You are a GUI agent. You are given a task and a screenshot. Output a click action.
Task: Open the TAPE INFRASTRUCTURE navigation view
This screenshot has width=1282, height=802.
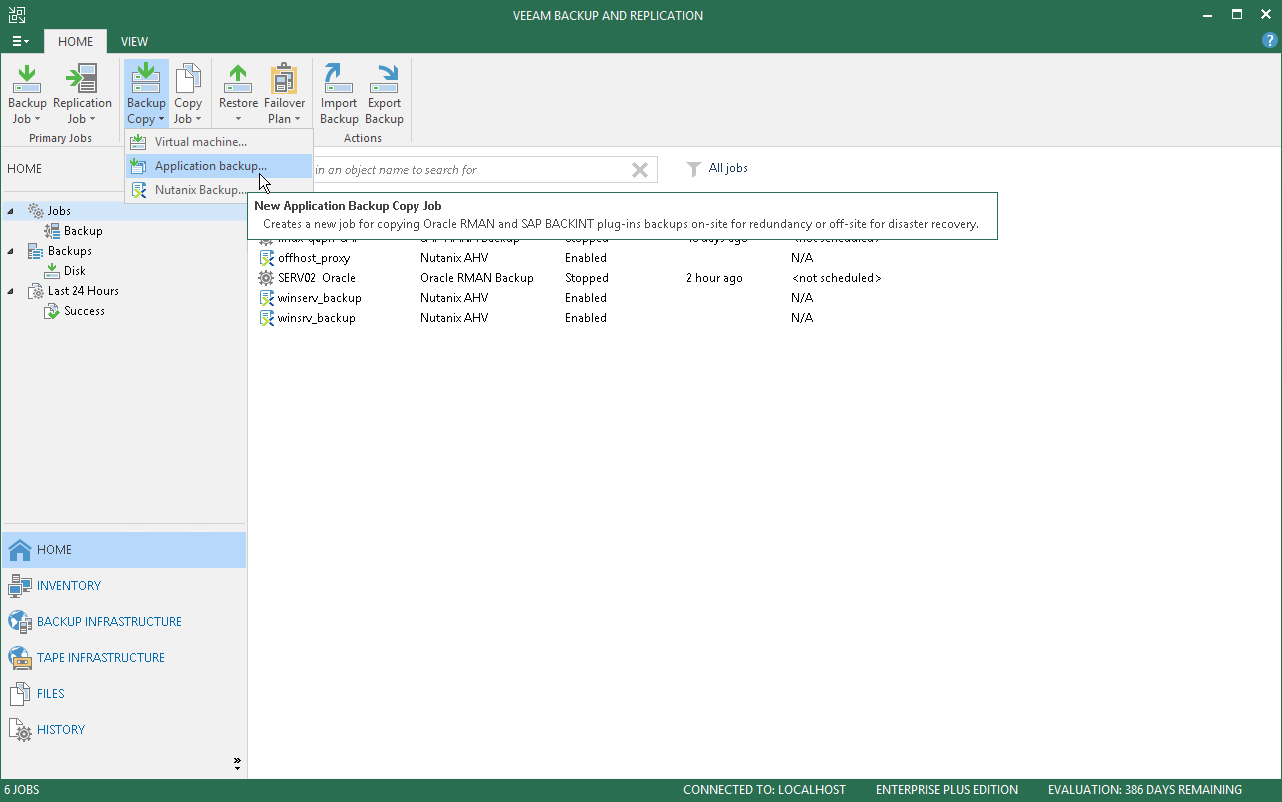(123, 658)
